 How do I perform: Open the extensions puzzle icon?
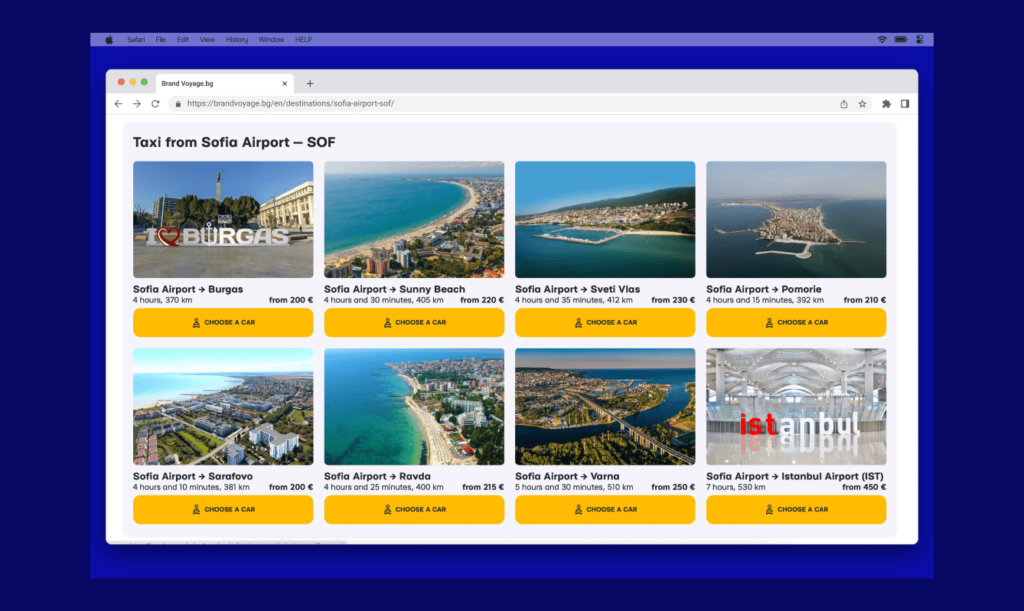coord(886,103)
